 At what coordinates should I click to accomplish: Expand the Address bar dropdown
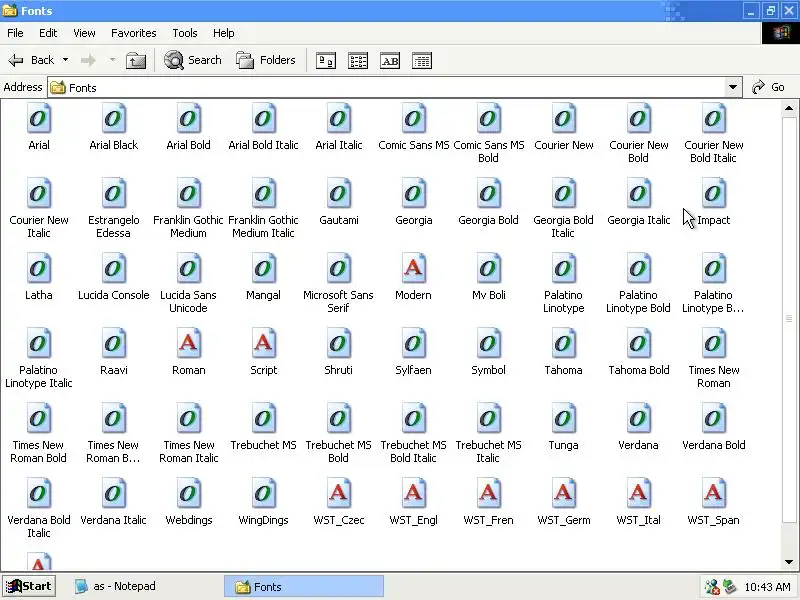pyautogui.click(x=733, y=87)
